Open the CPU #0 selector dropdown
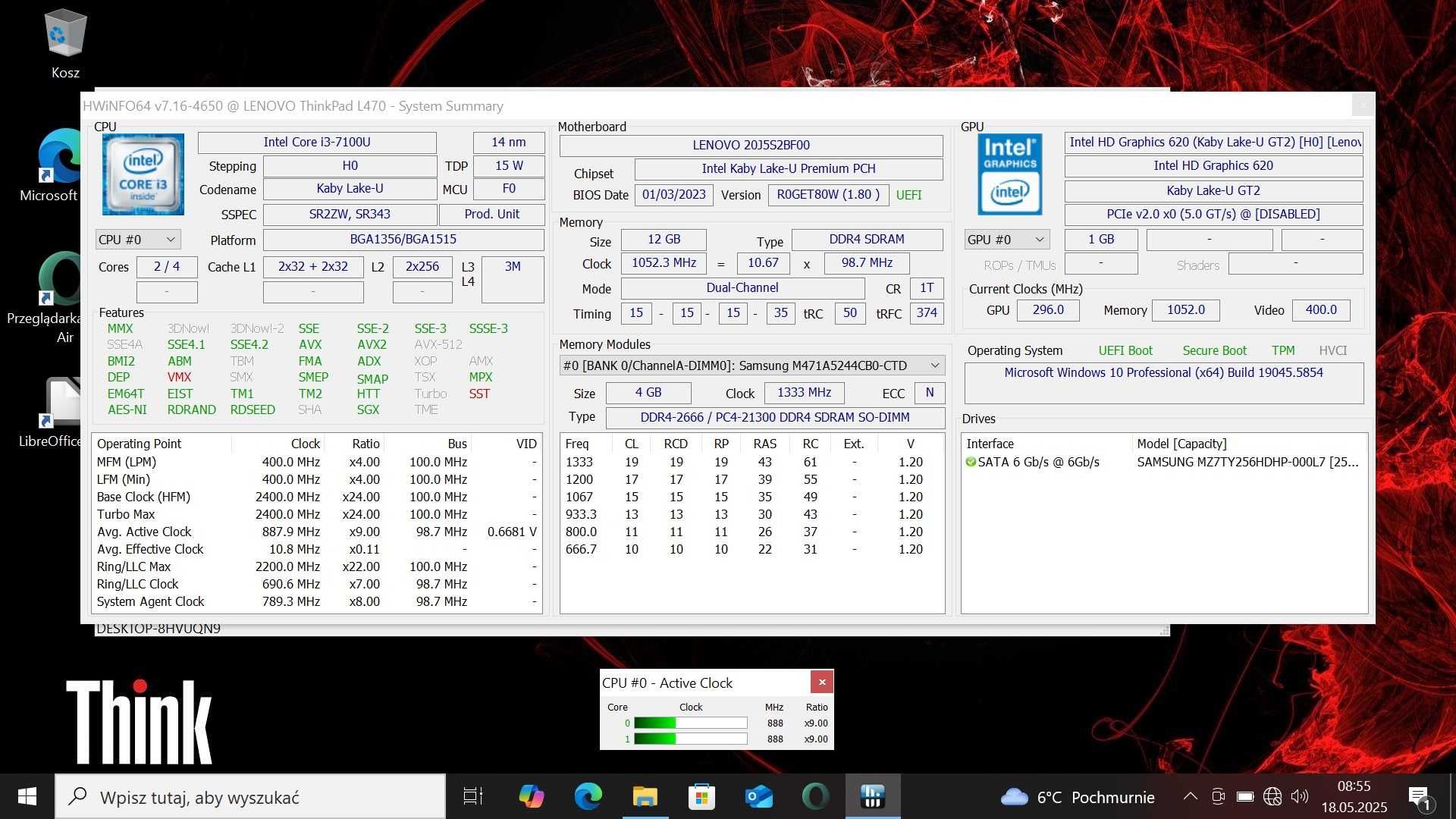 click(x=138, y=240)
